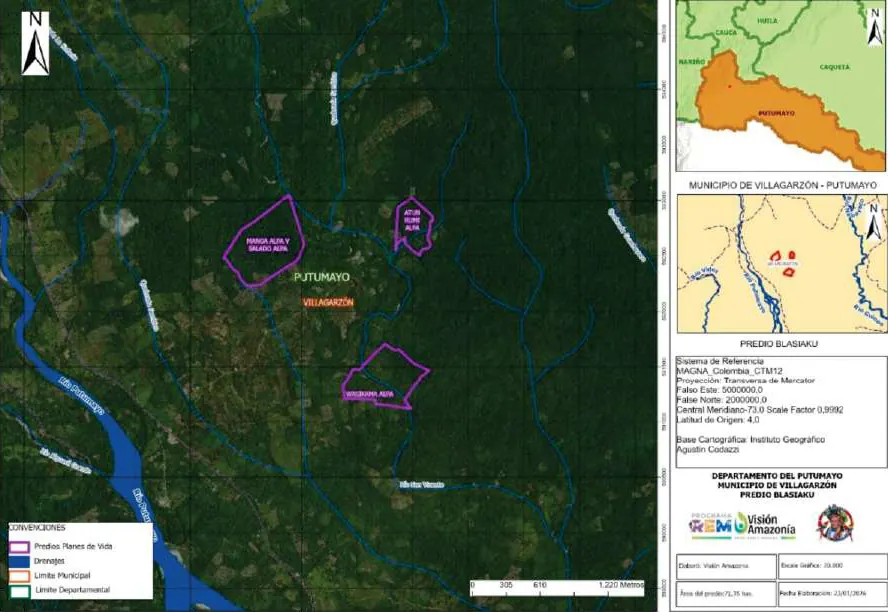
Task: Click the orange VILLAGARZÓN label on the main map
Action: (328, 303)
